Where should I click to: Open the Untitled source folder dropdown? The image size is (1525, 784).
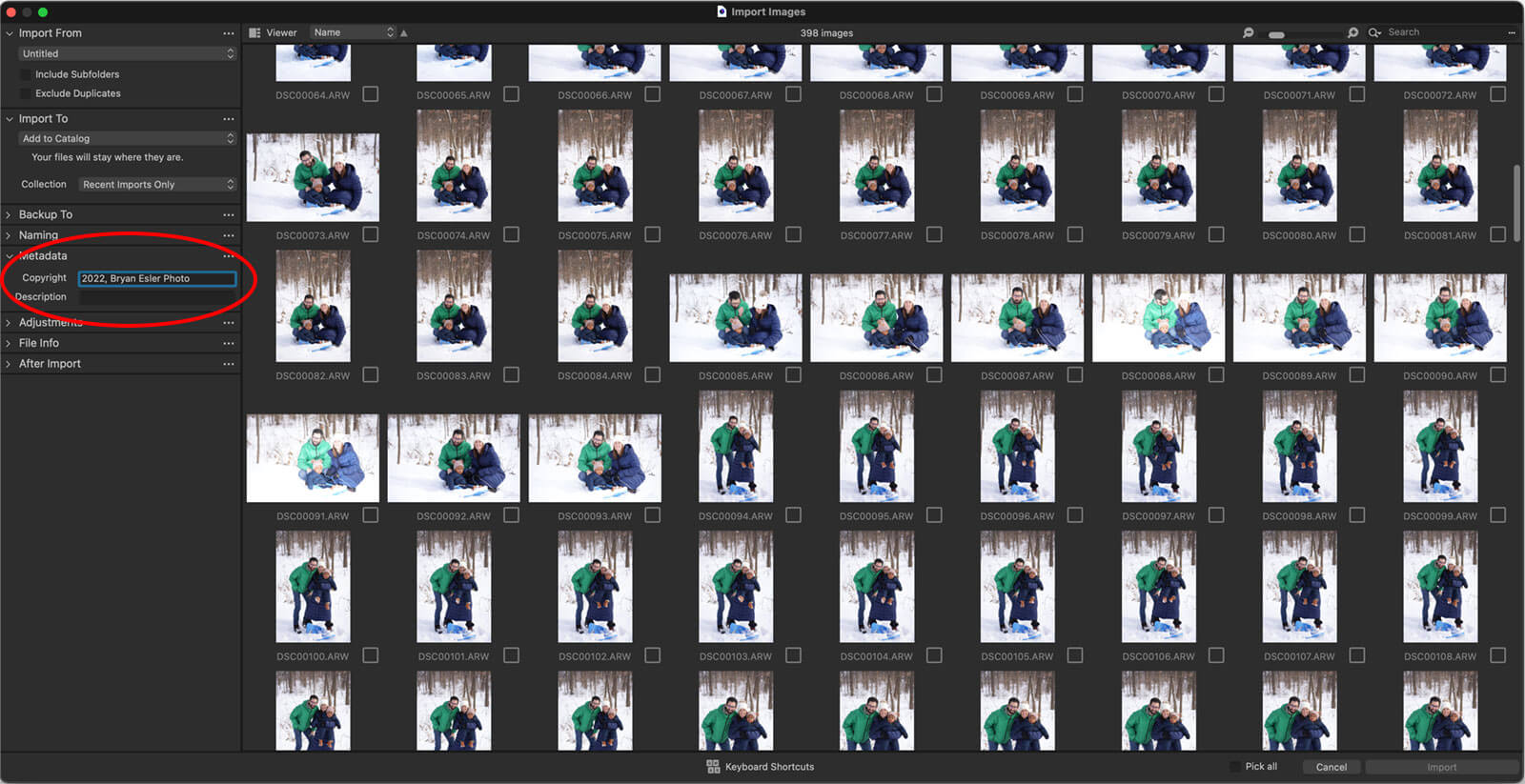[127, 54]
